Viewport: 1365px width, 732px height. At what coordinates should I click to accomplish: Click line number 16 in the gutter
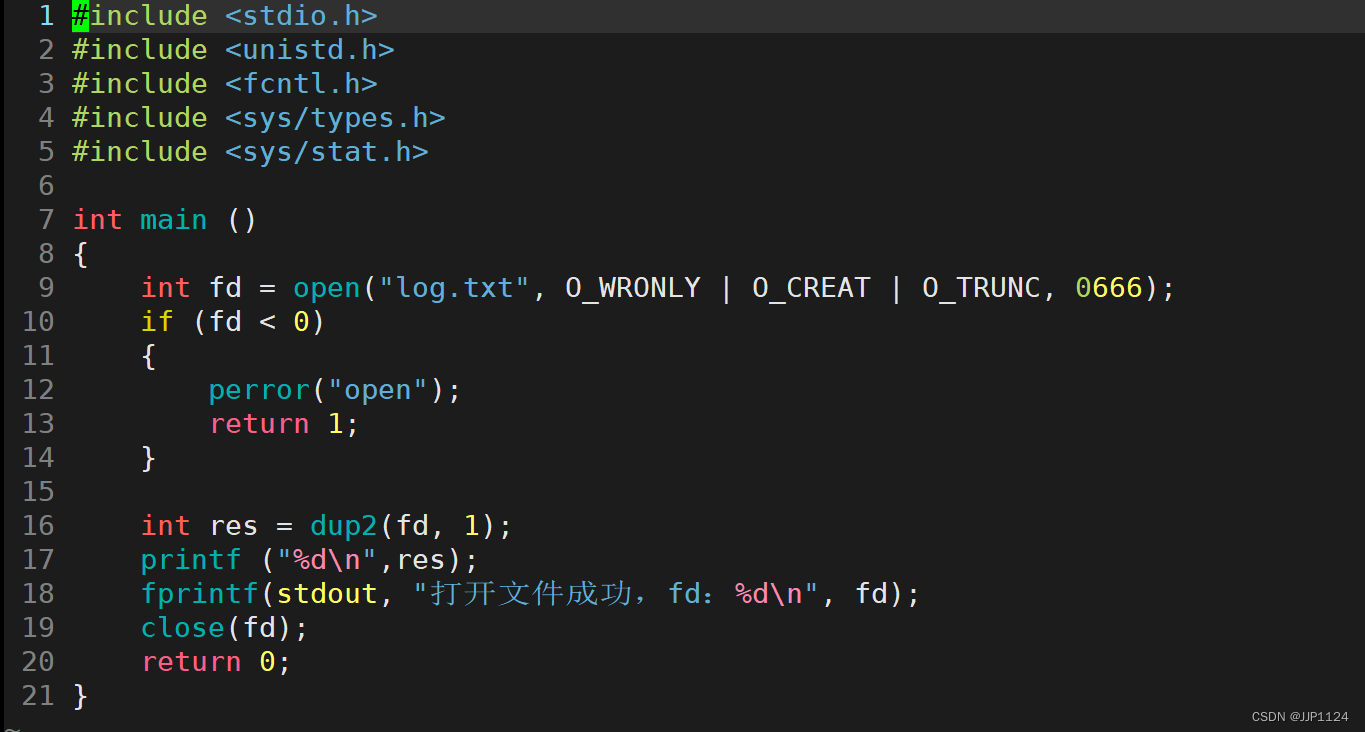click(38, 526)
